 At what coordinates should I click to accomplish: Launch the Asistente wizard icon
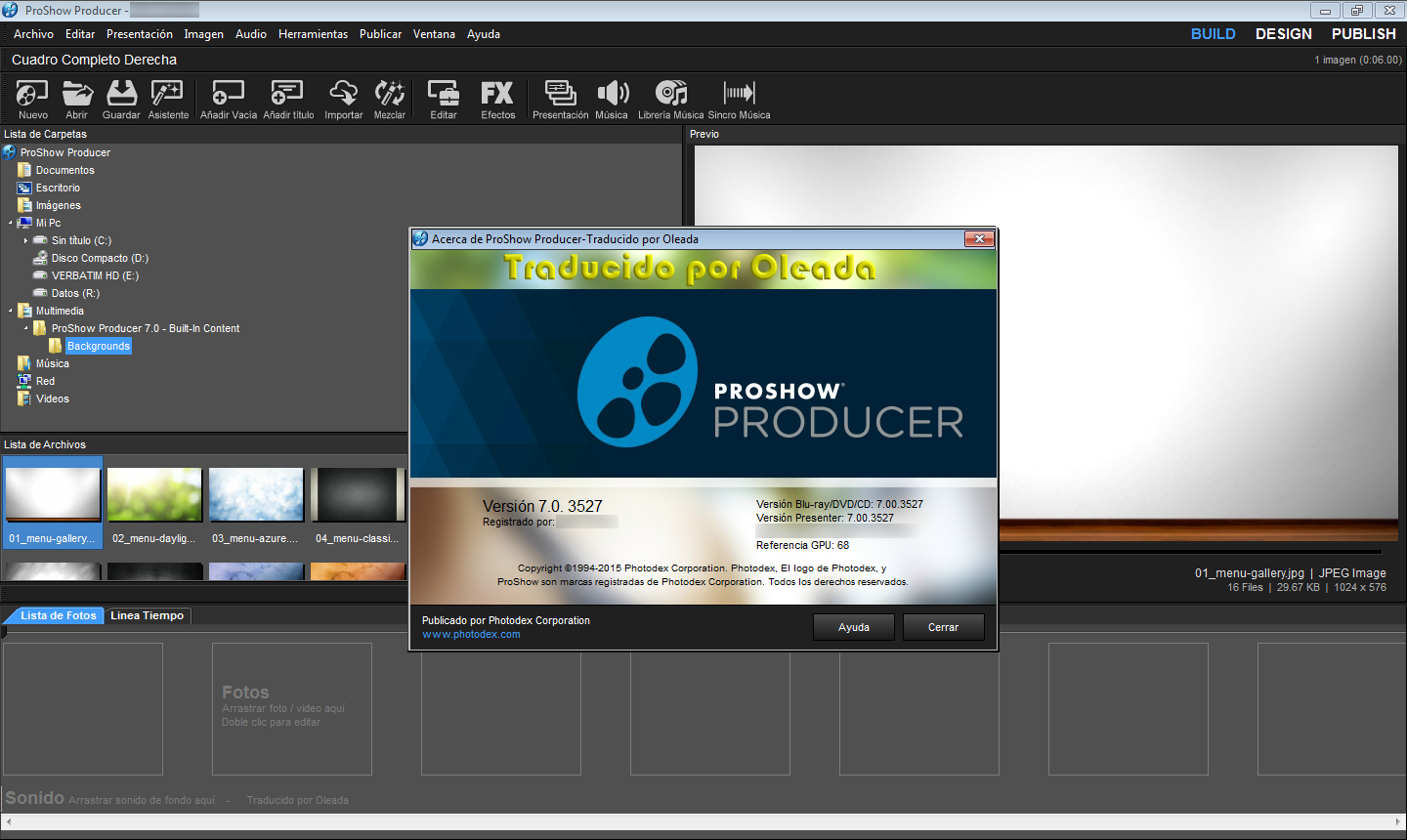pyautogui.click(x=168, y=100)
